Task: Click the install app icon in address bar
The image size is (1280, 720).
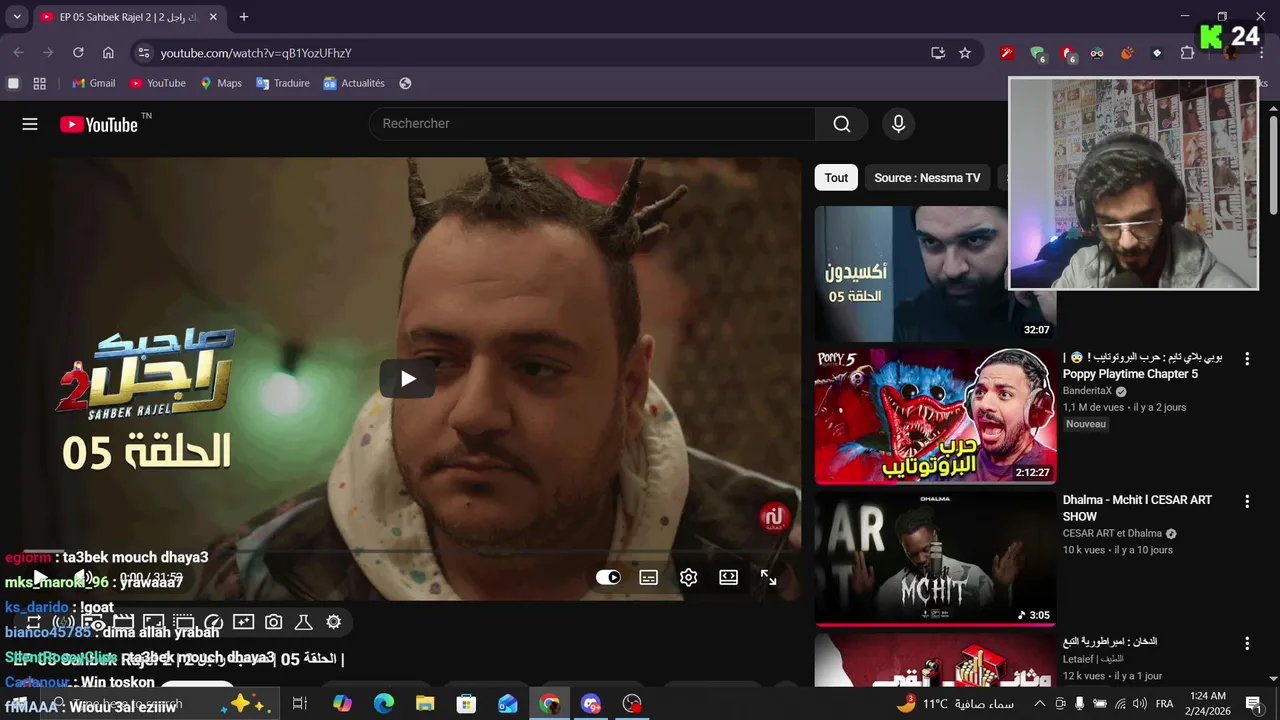Action: pyautogui.click(x=938, y=53)
